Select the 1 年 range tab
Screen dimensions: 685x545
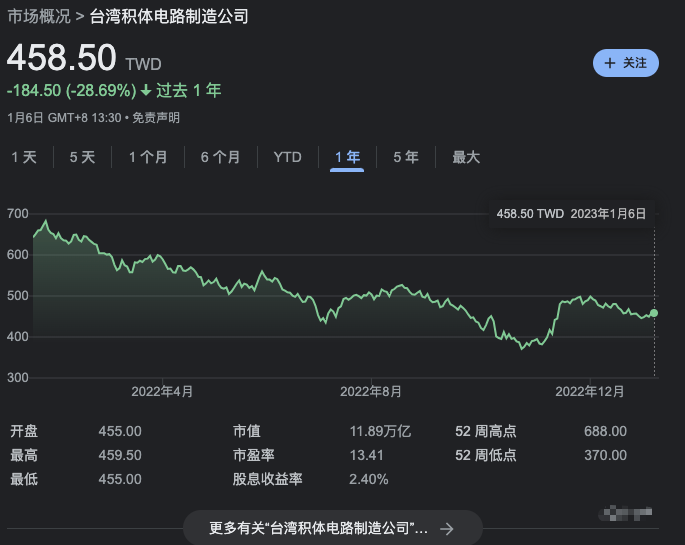pos(347,157)
